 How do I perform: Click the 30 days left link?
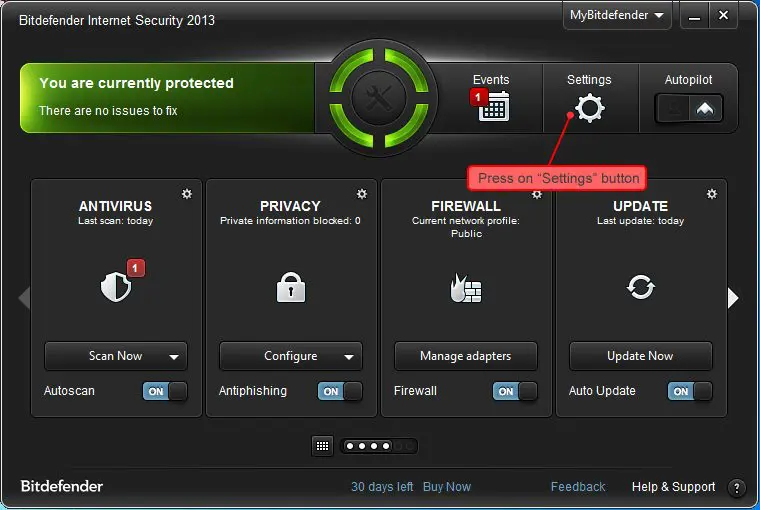click(382, 487)
